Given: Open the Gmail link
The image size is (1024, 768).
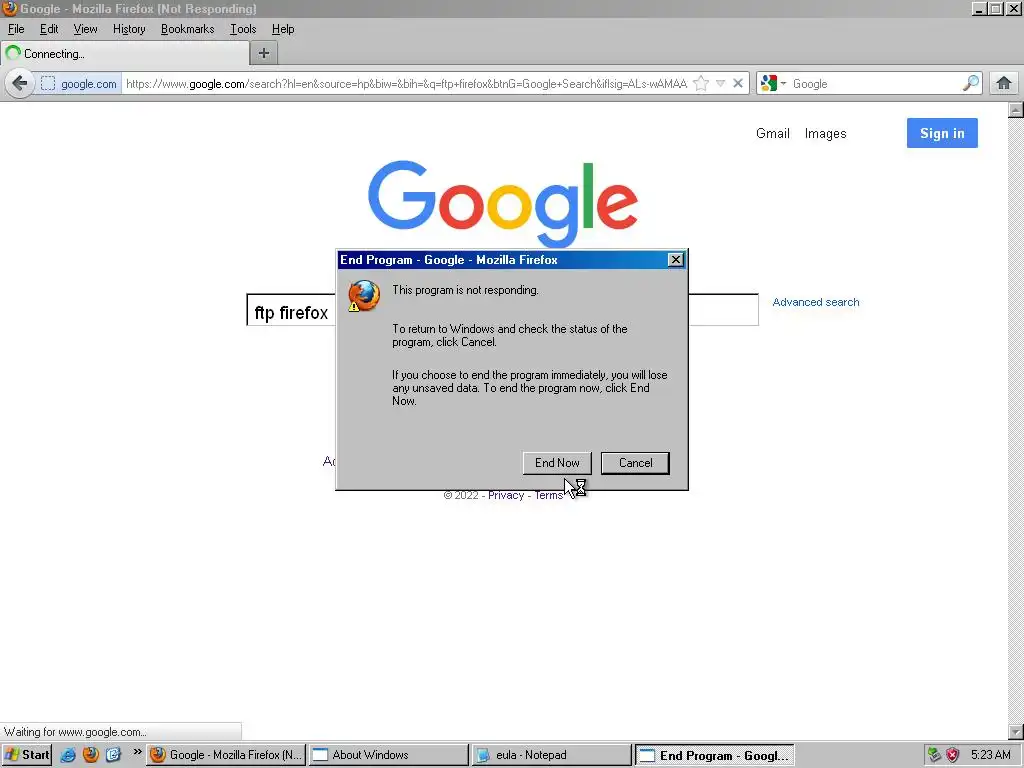Looking at the screenshot, I should pyautogui.click(x=773, y=133).
